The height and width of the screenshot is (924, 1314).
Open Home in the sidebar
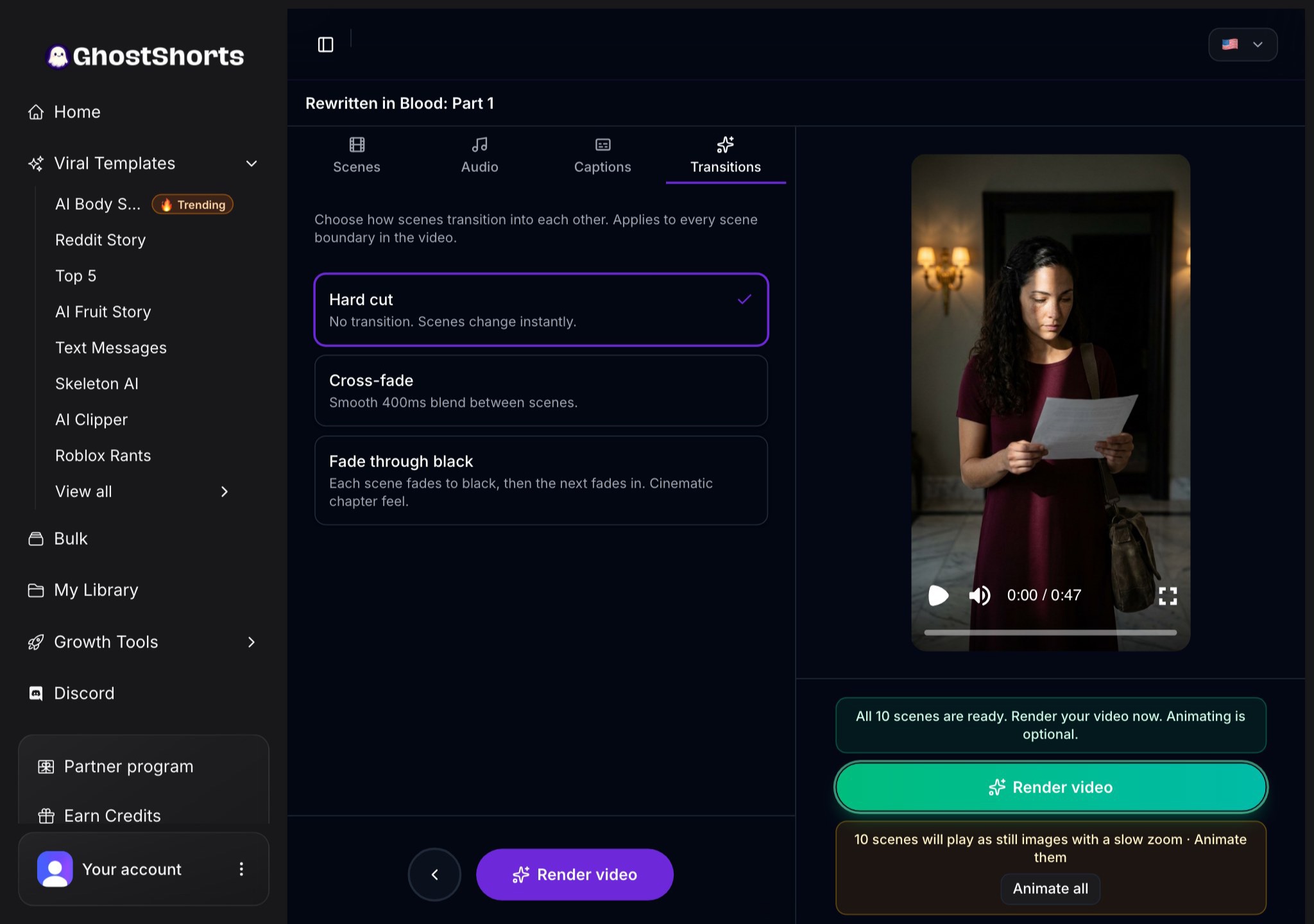point(77,112)
